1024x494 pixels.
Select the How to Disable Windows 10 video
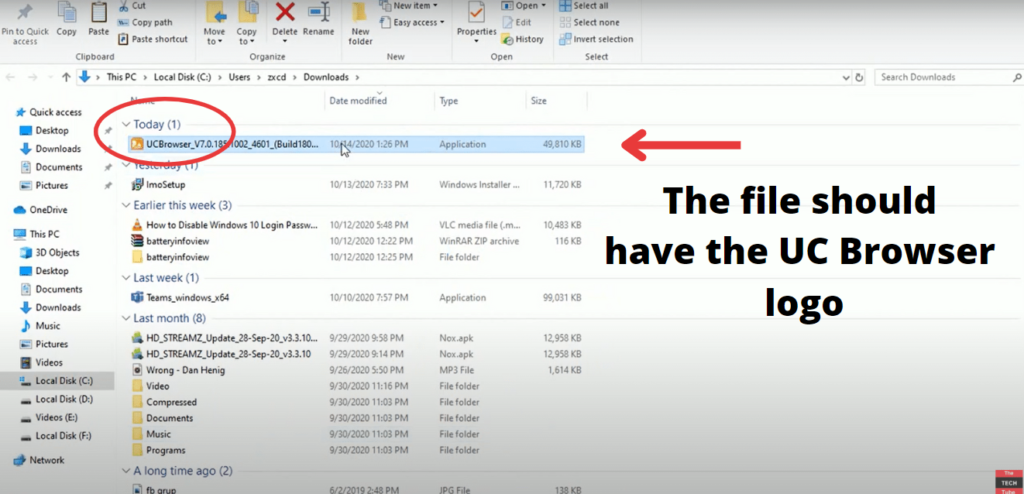(x=356, y=225)
